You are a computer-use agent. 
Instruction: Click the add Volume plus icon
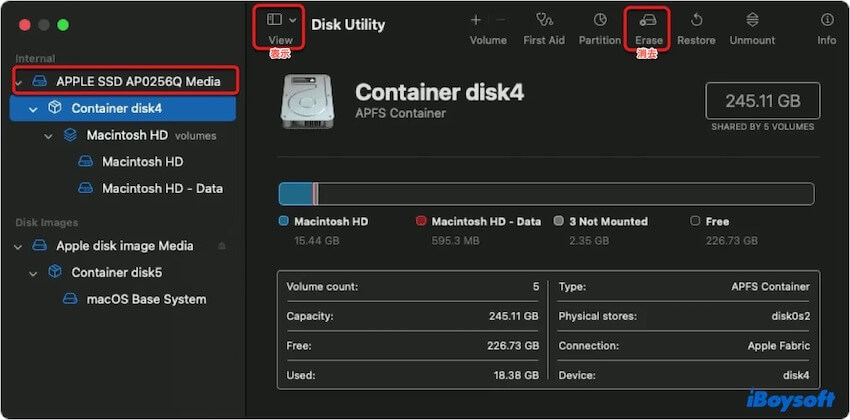[x=475, y=20]
